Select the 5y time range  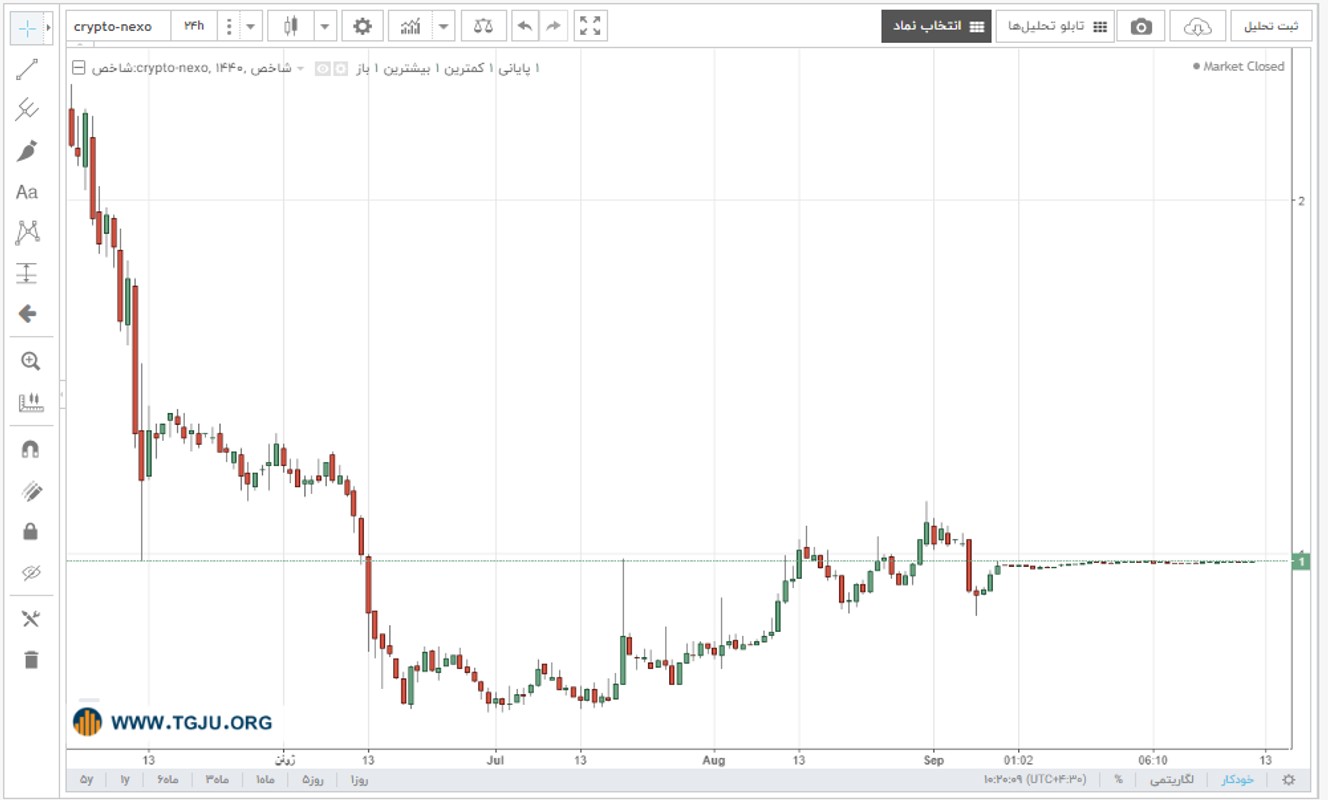pyautogui.click(x=87, y=779)
